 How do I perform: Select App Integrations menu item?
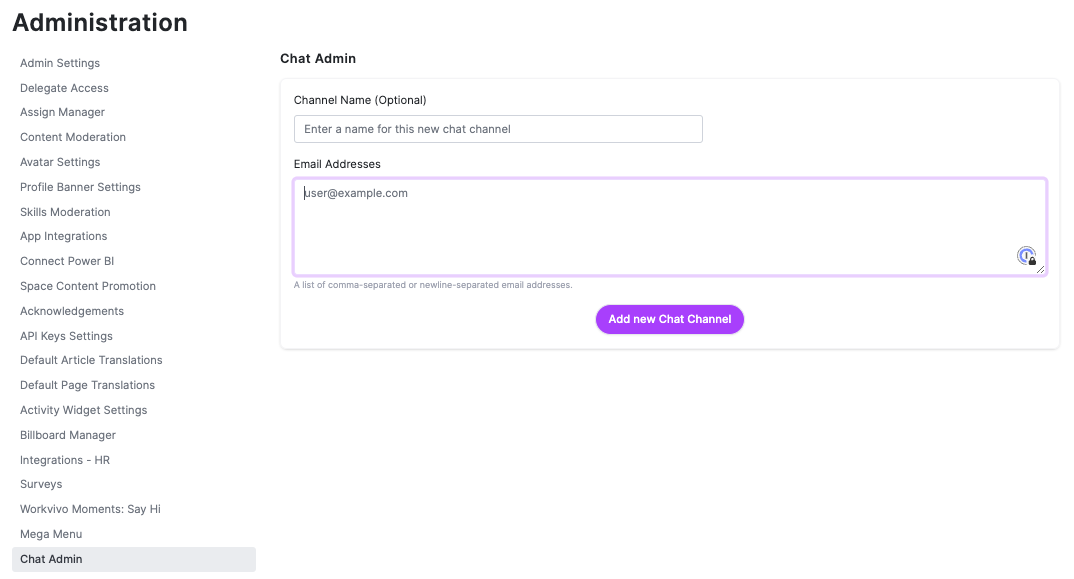pos(64,236)
